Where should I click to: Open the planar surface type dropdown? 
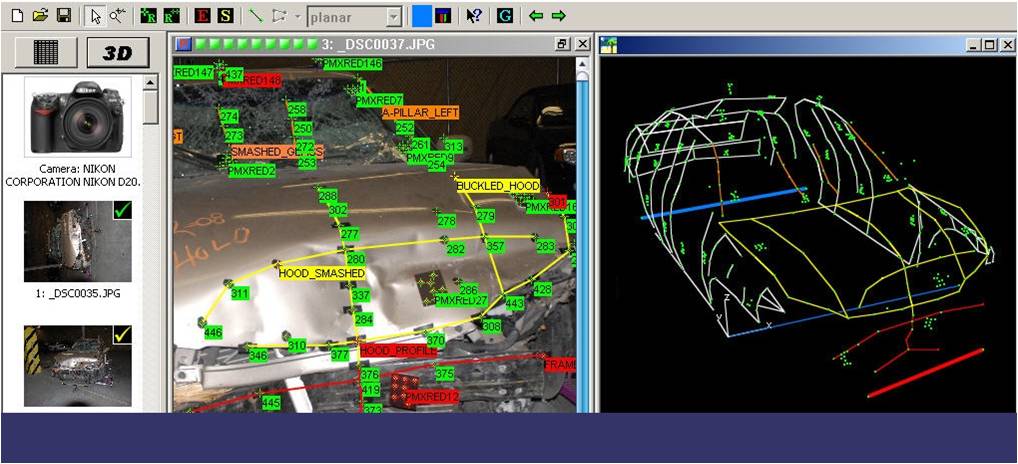pyautogui.click(x=394, y=17)
